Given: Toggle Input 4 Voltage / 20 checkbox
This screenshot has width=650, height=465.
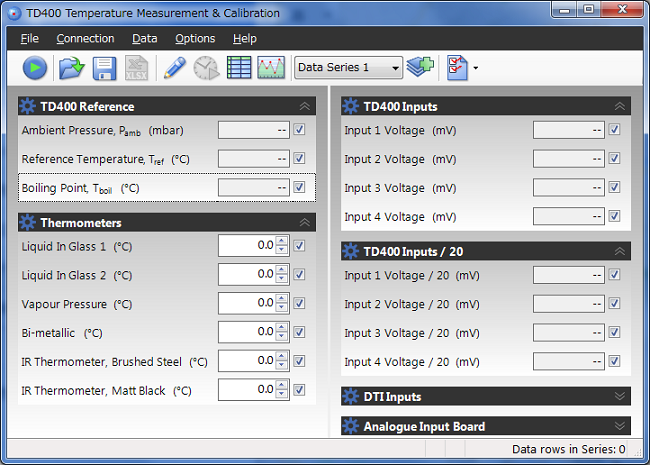Looking at the screenshot, I should [614, 361].
